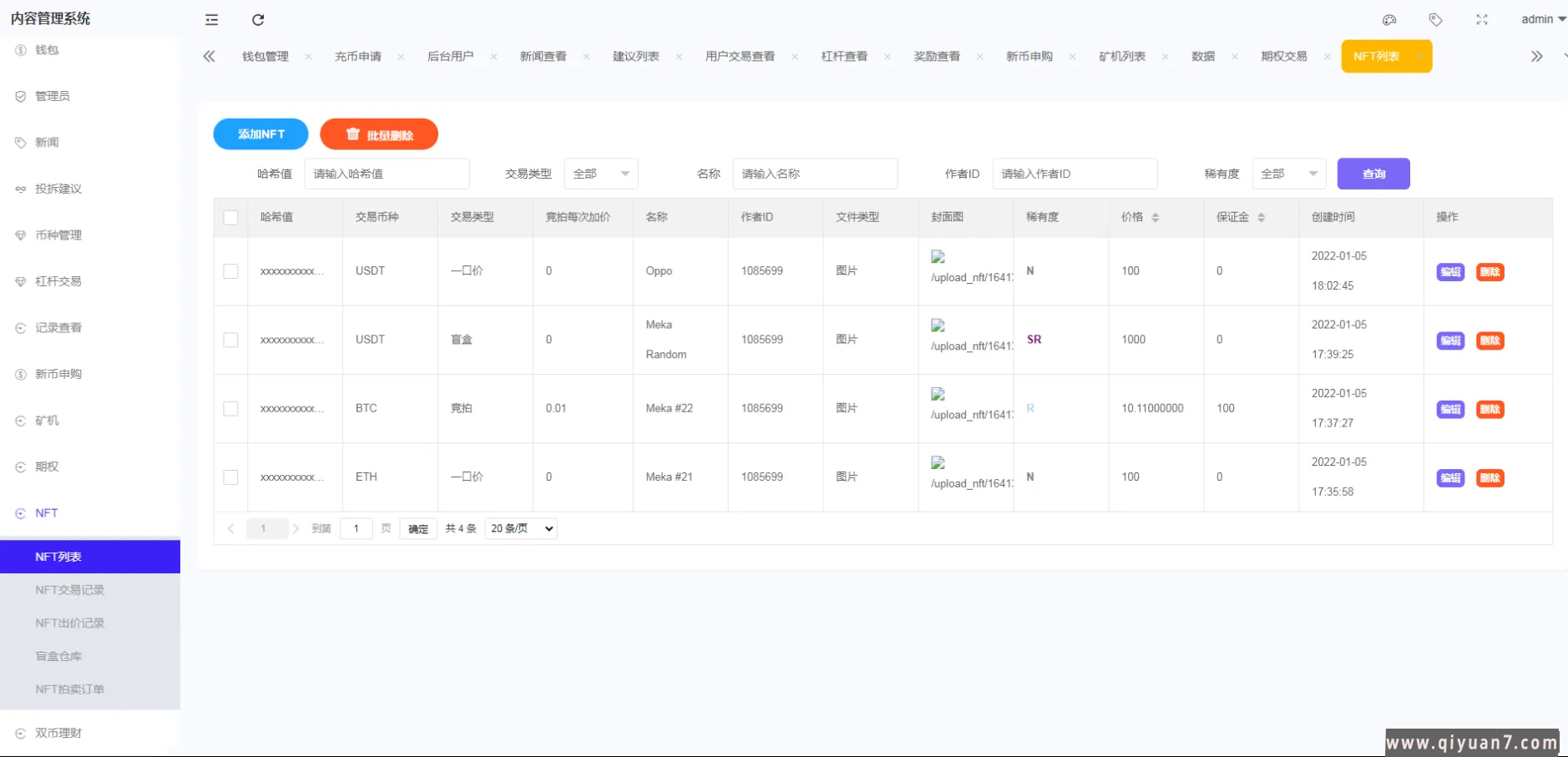
Task: Click the price column sort icon
Action: [x=1156, y=218]
